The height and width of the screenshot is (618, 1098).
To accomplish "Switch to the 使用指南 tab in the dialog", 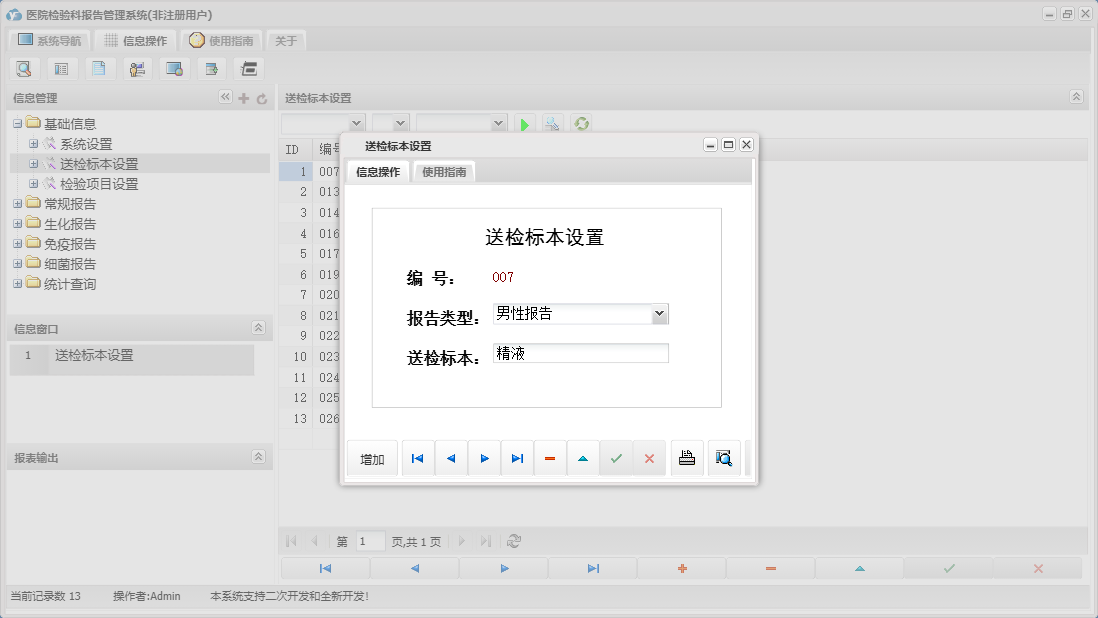I will pos(443,171).
